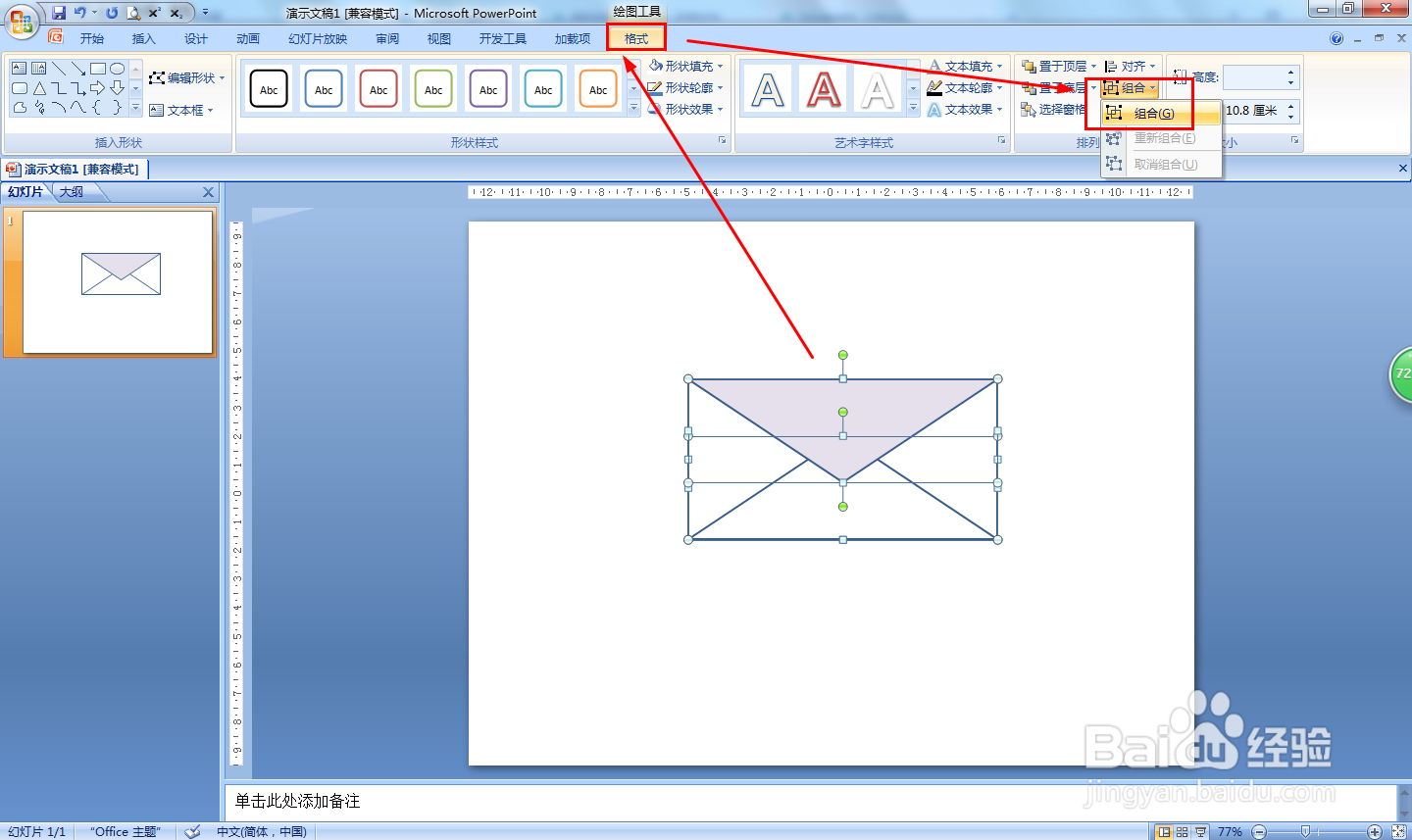Image resolution: width=1412 pixels, height=840 pixels.
Task: Apply subscript from quick access toolbar
Action: [x=176, y=13]
